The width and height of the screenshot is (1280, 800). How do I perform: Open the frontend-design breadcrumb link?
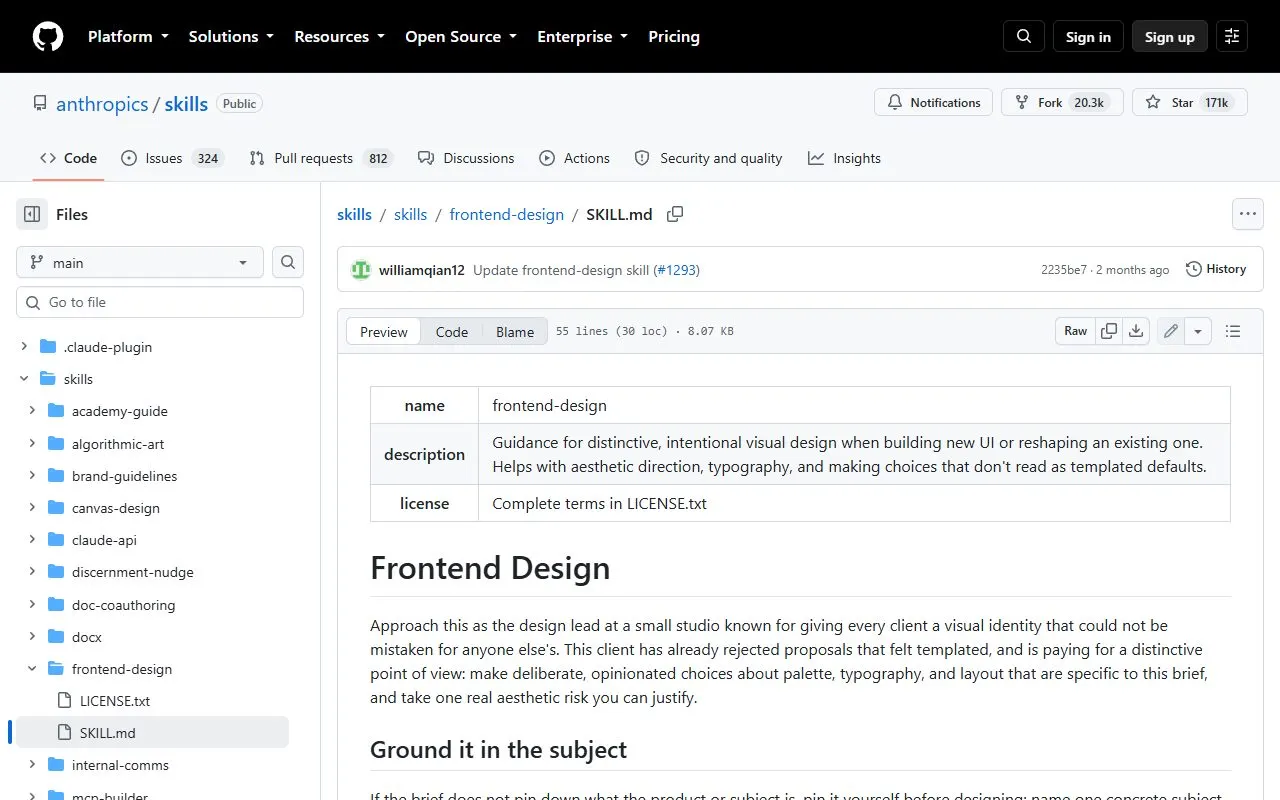(507, 214)
